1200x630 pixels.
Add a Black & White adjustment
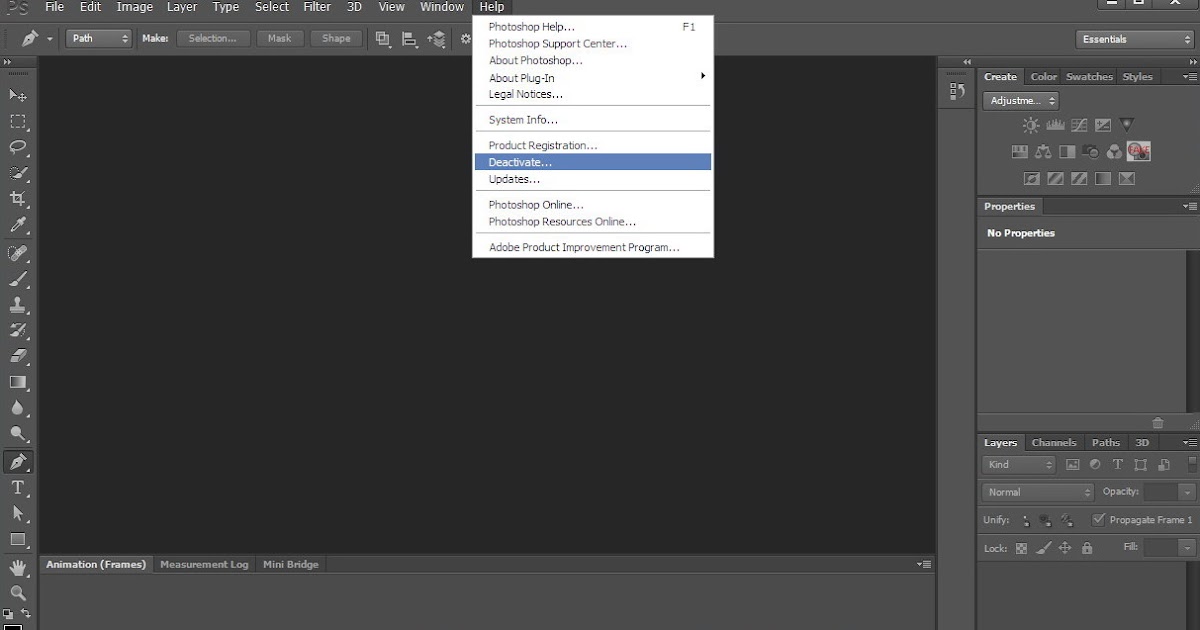click(x=1067, y=152)
